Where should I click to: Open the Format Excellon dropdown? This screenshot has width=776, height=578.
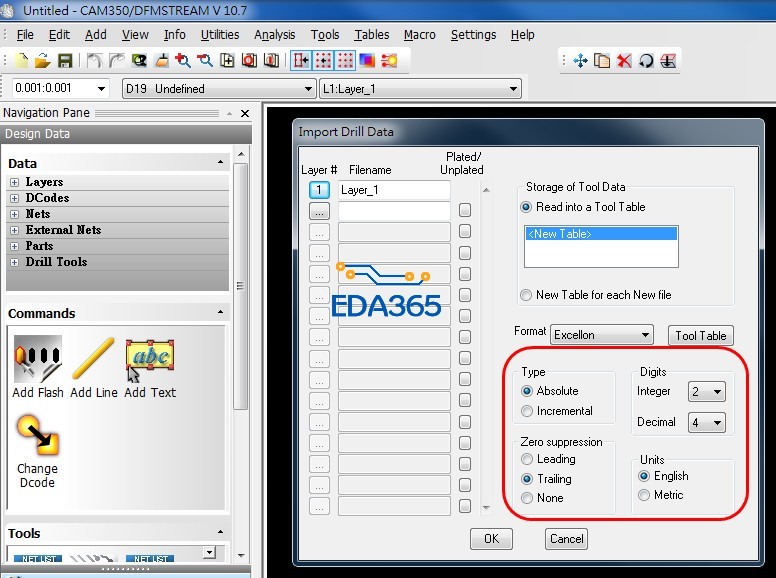[602, 335]
